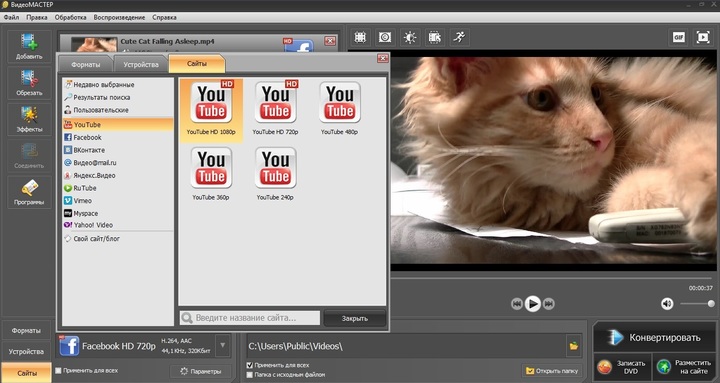Mute the volume speaker icon
The width and height of the screenshot is (720, 383).
pyautogui.click(x=667, y=304)
